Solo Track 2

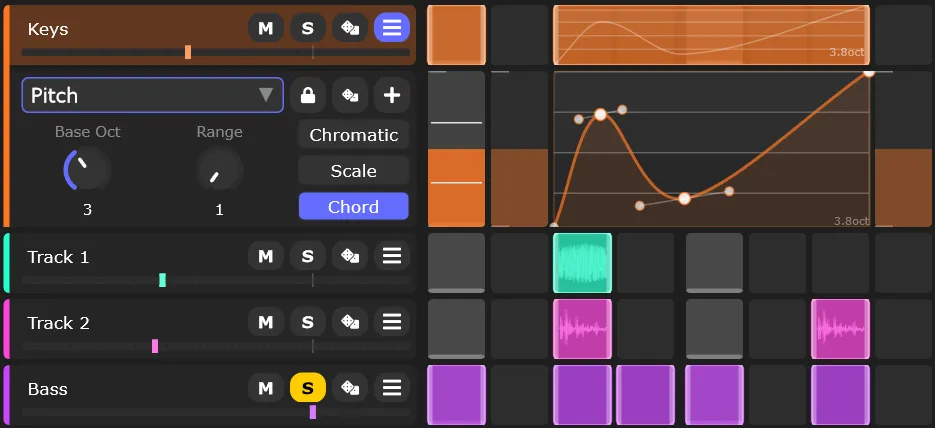pos(308,322)
